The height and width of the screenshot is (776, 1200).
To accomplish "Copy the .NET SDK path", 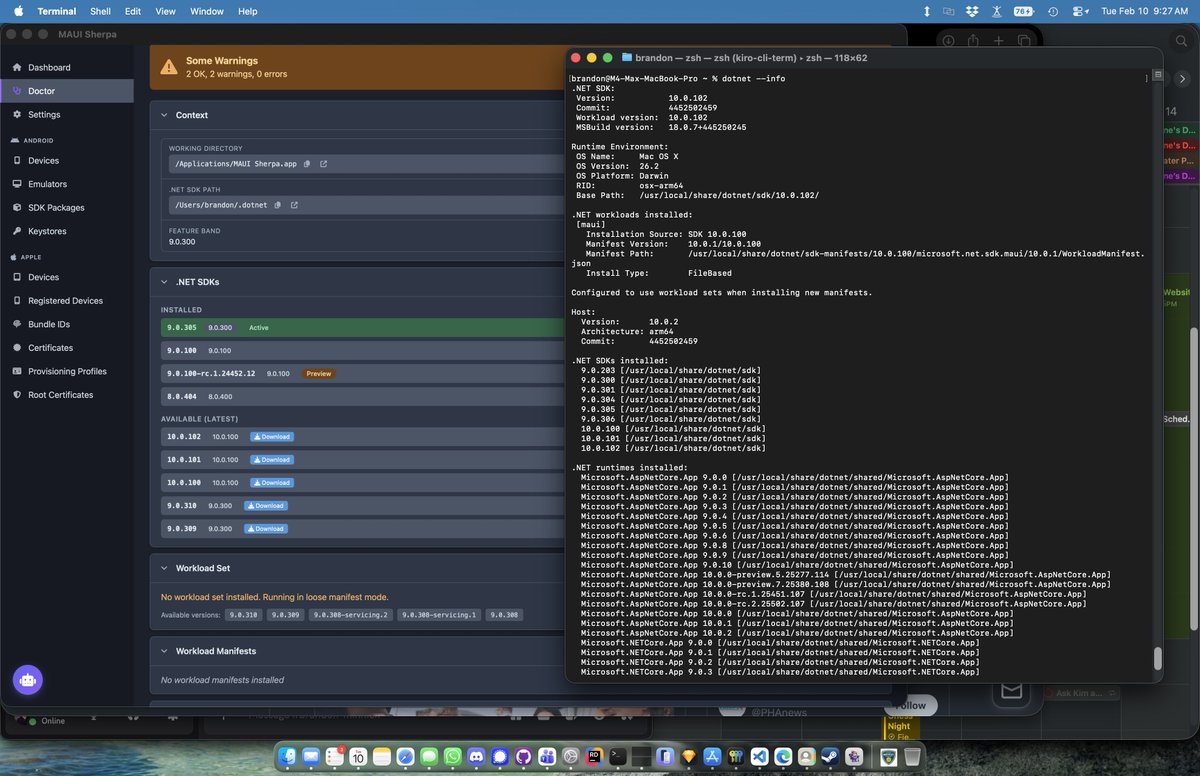I will 278,205.
